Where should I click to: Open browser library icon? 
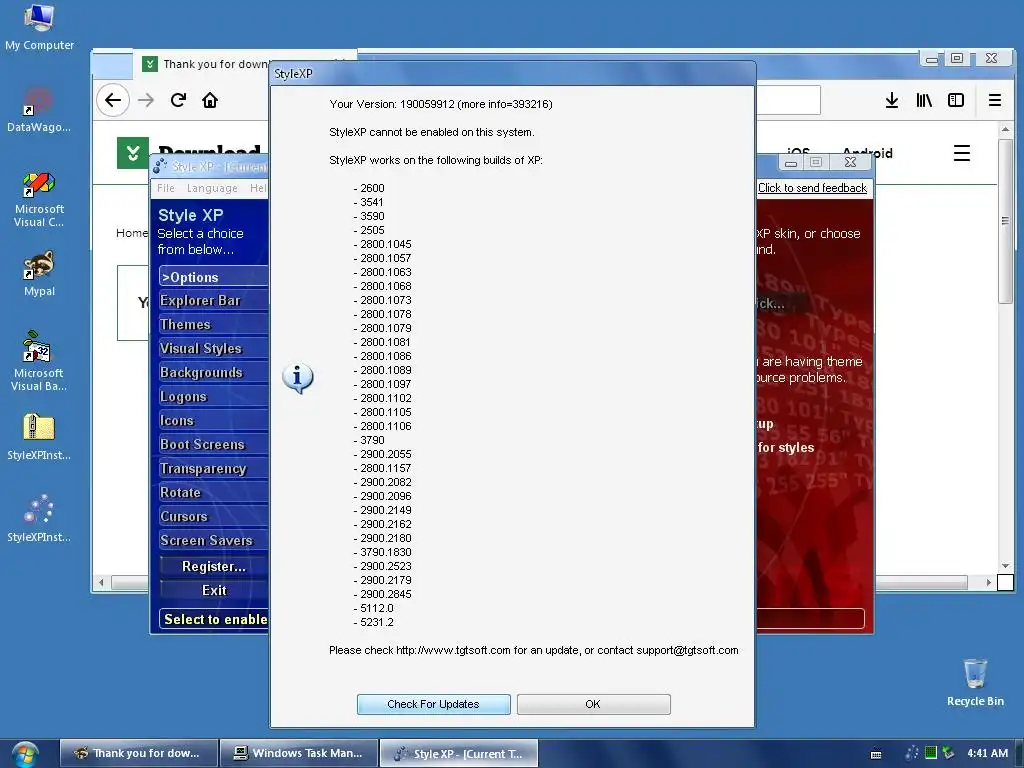pyautogui.click(x=923, y=100)
